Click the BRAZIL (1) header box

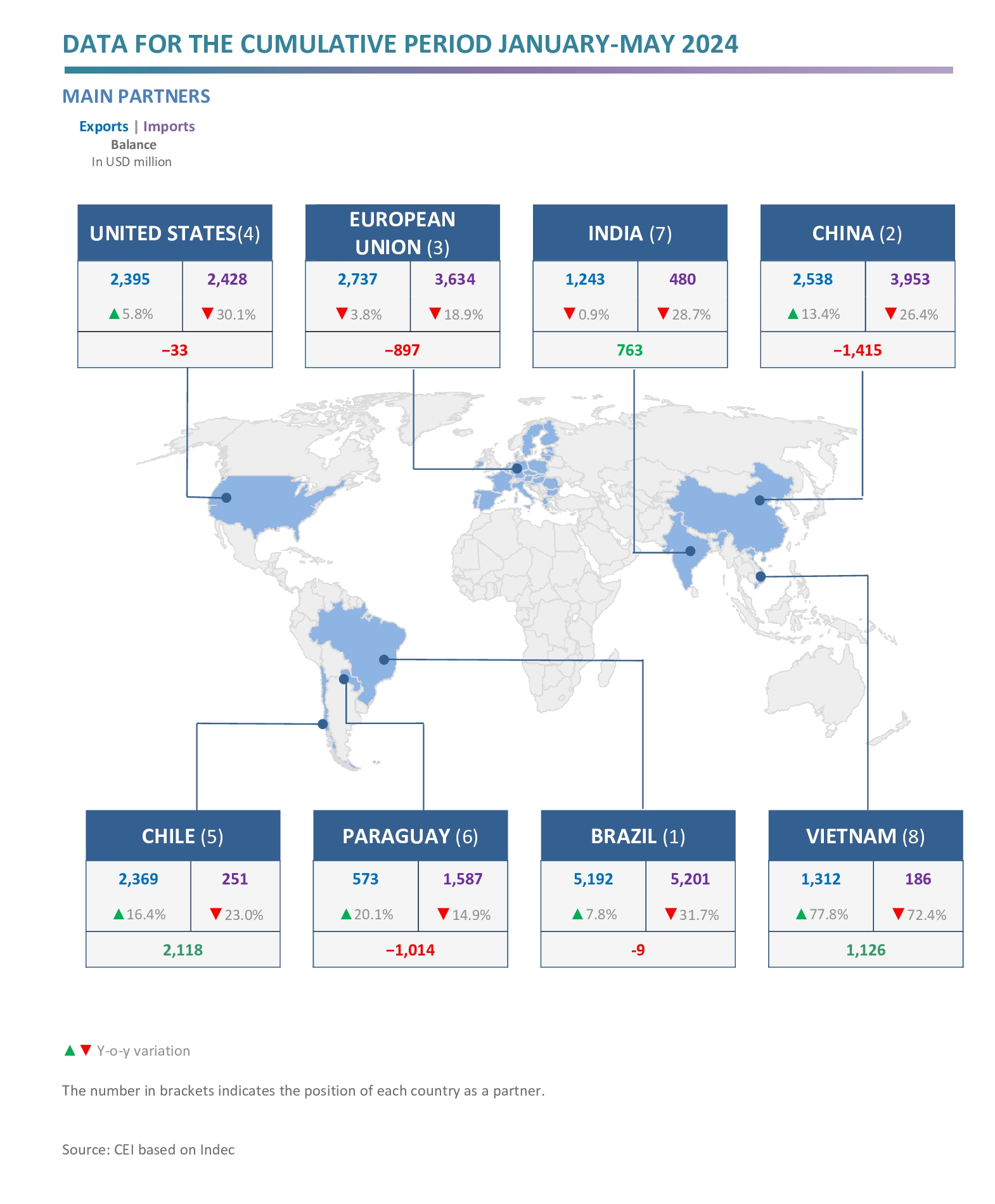click(638, 836)
